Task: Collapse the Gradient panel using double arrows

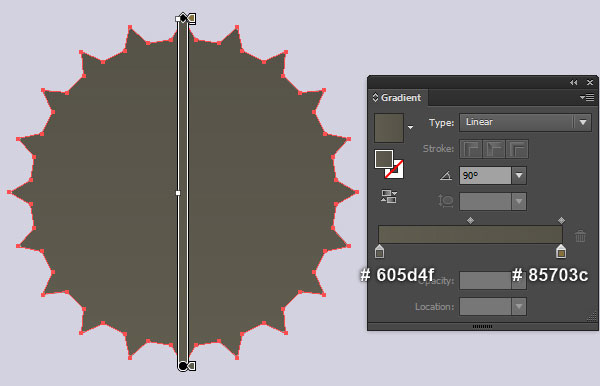Action: pyautogui.click(x=573, y=82)
